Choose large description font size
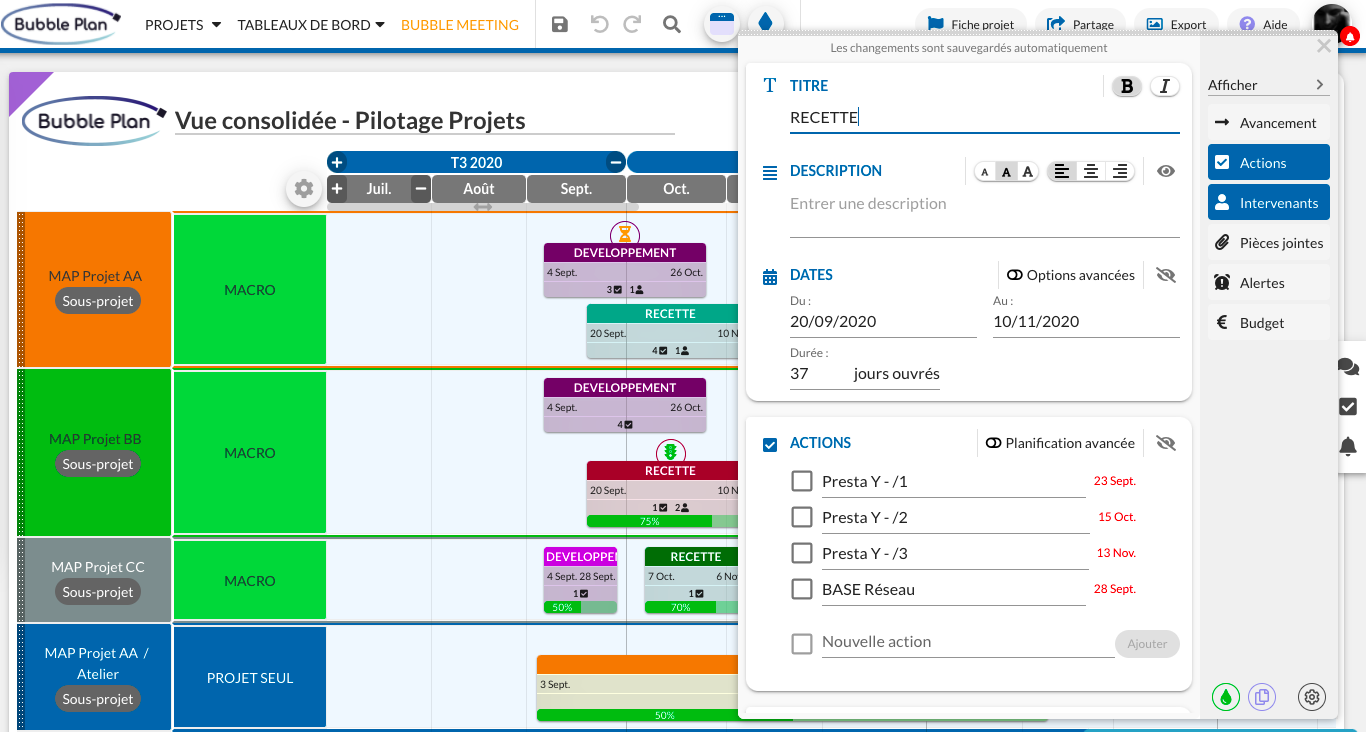 coord(1027,172)
